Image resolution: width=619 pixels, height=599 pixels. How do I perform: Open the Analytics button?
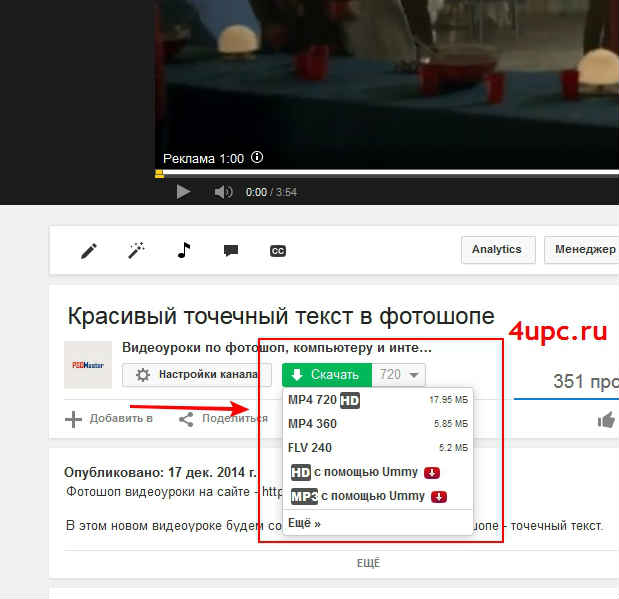click(497, 250)
